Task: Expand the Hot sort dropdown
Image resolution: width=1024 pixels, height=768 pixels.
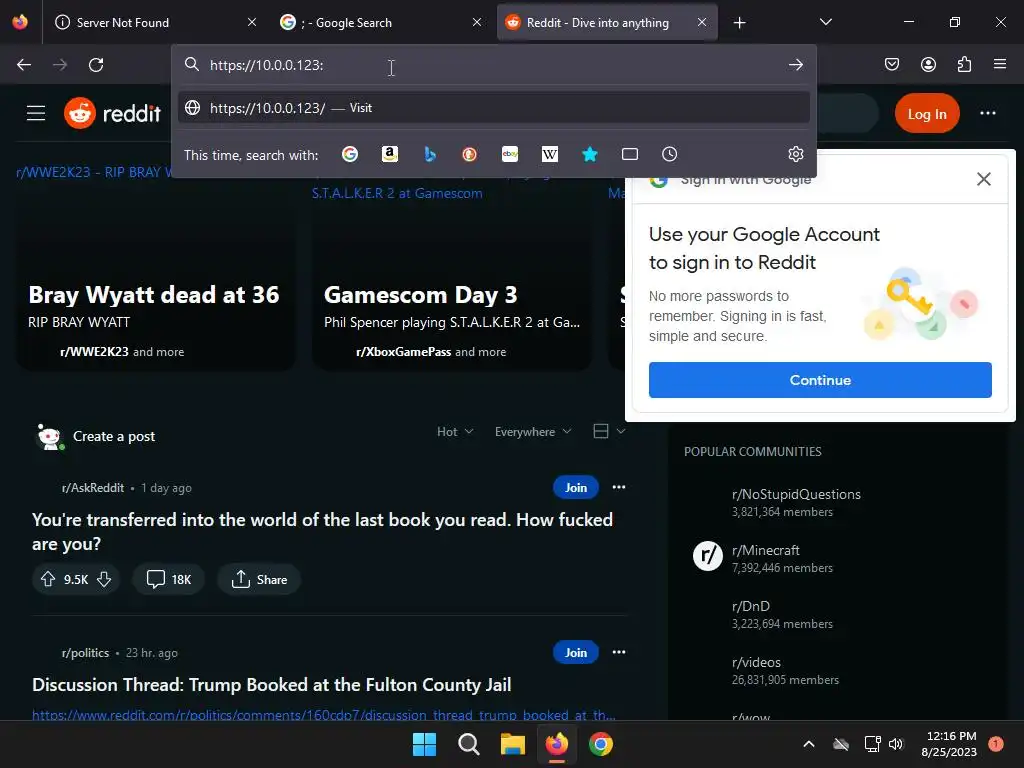Action: tap(455, 432)
